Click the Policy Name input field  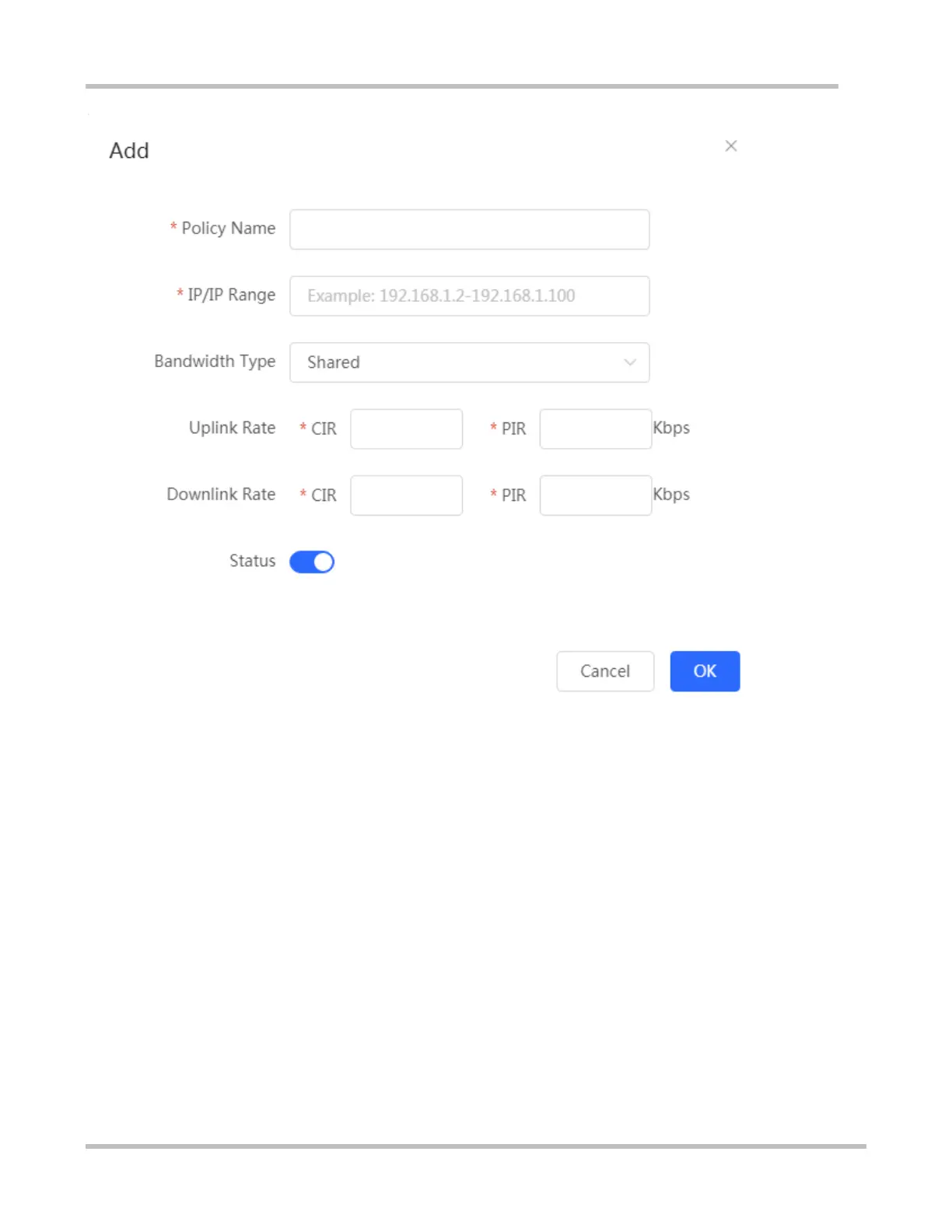(469, 229)
